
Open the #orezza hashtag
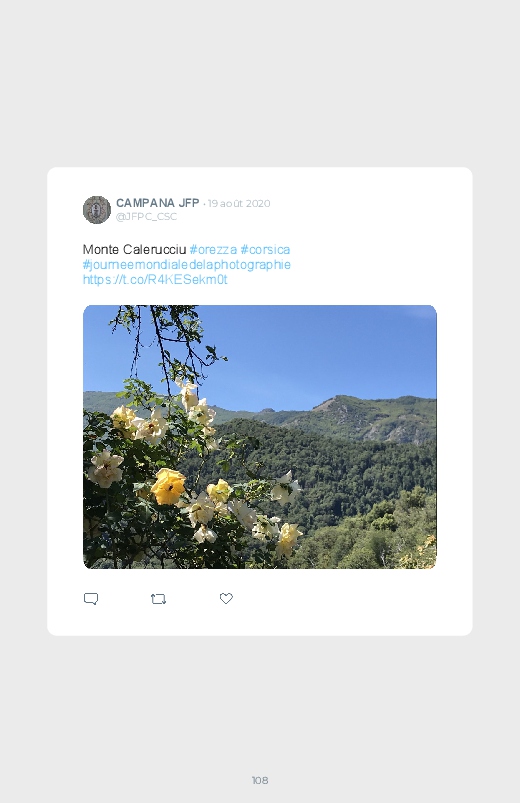click(x=213, y=249)
